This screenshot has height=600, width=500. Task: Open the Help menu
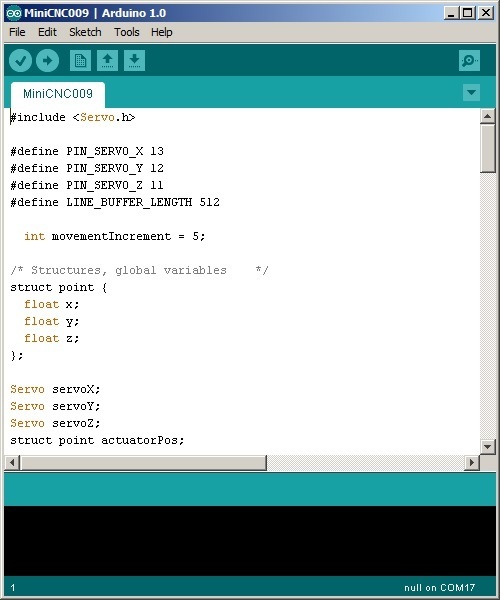pos(161,32)
